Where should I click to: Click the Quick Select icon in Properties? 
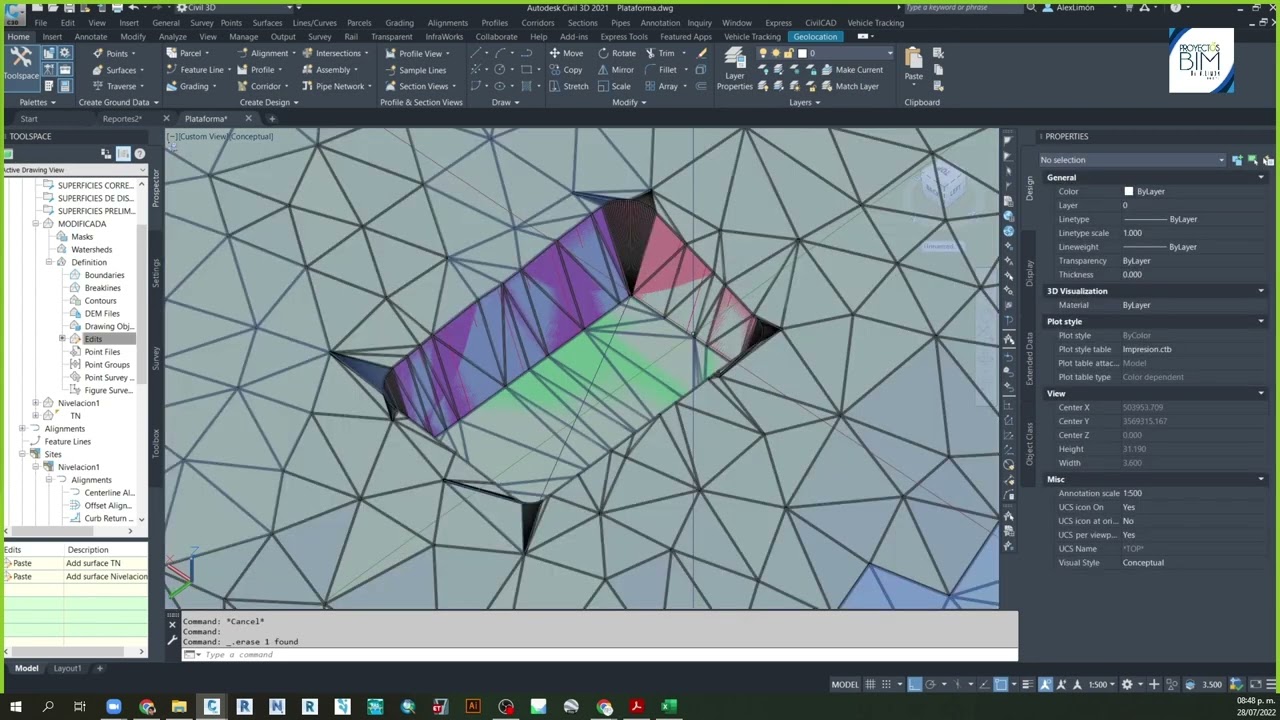click(1268, 160)
